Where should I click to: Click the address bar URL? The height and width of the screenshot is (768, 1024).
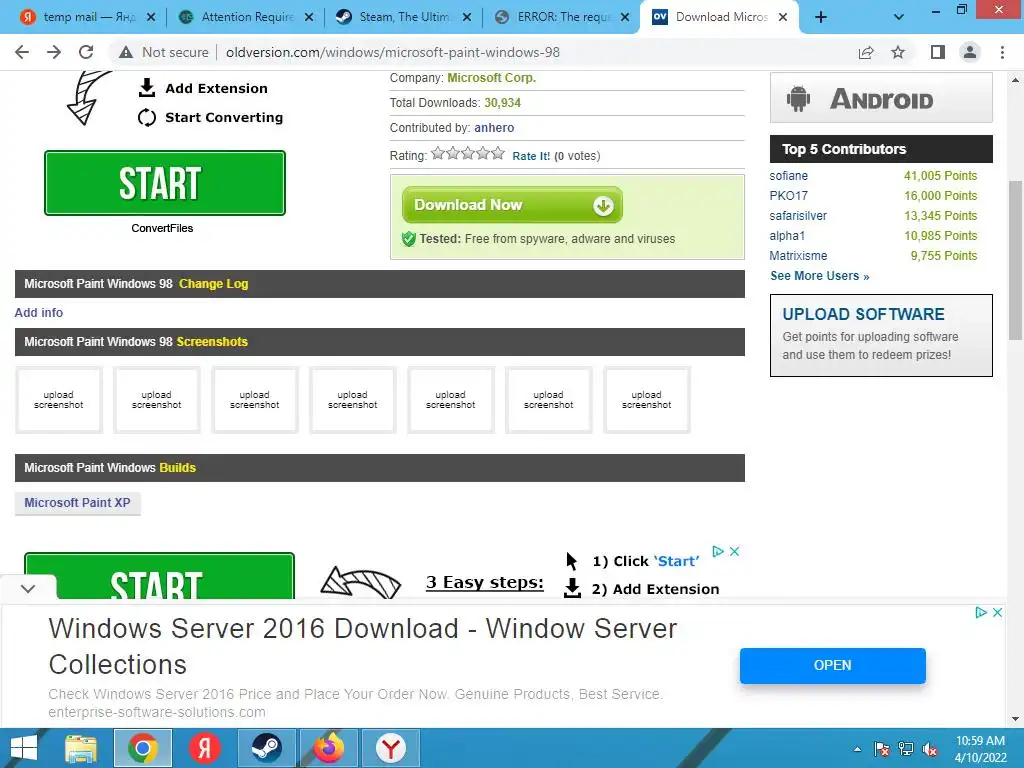coord(392,52)
